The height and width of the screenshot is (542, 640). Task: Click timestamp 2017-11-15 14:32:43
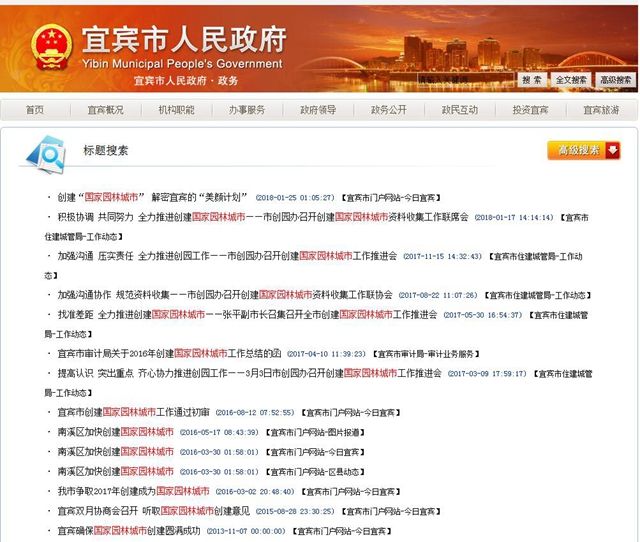point(442,257)
